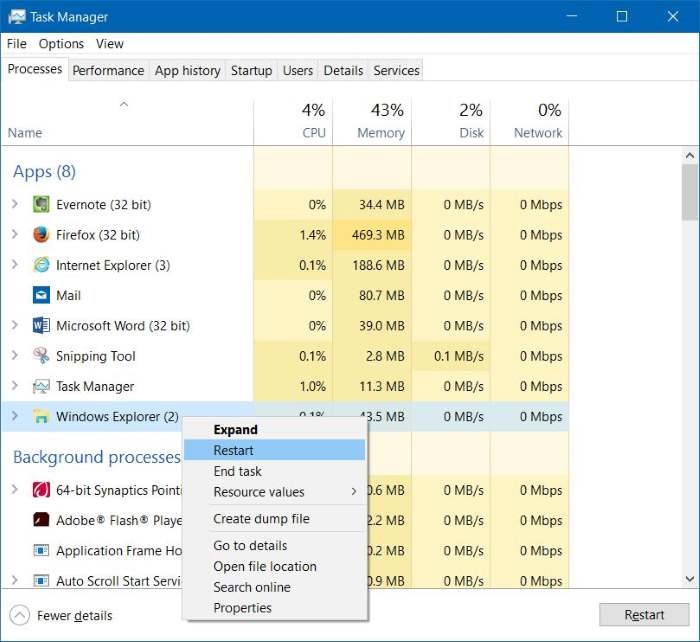The width and height of the screenshot is (700, 642).
Task: Open the Options menu
Action: (61, 44)
